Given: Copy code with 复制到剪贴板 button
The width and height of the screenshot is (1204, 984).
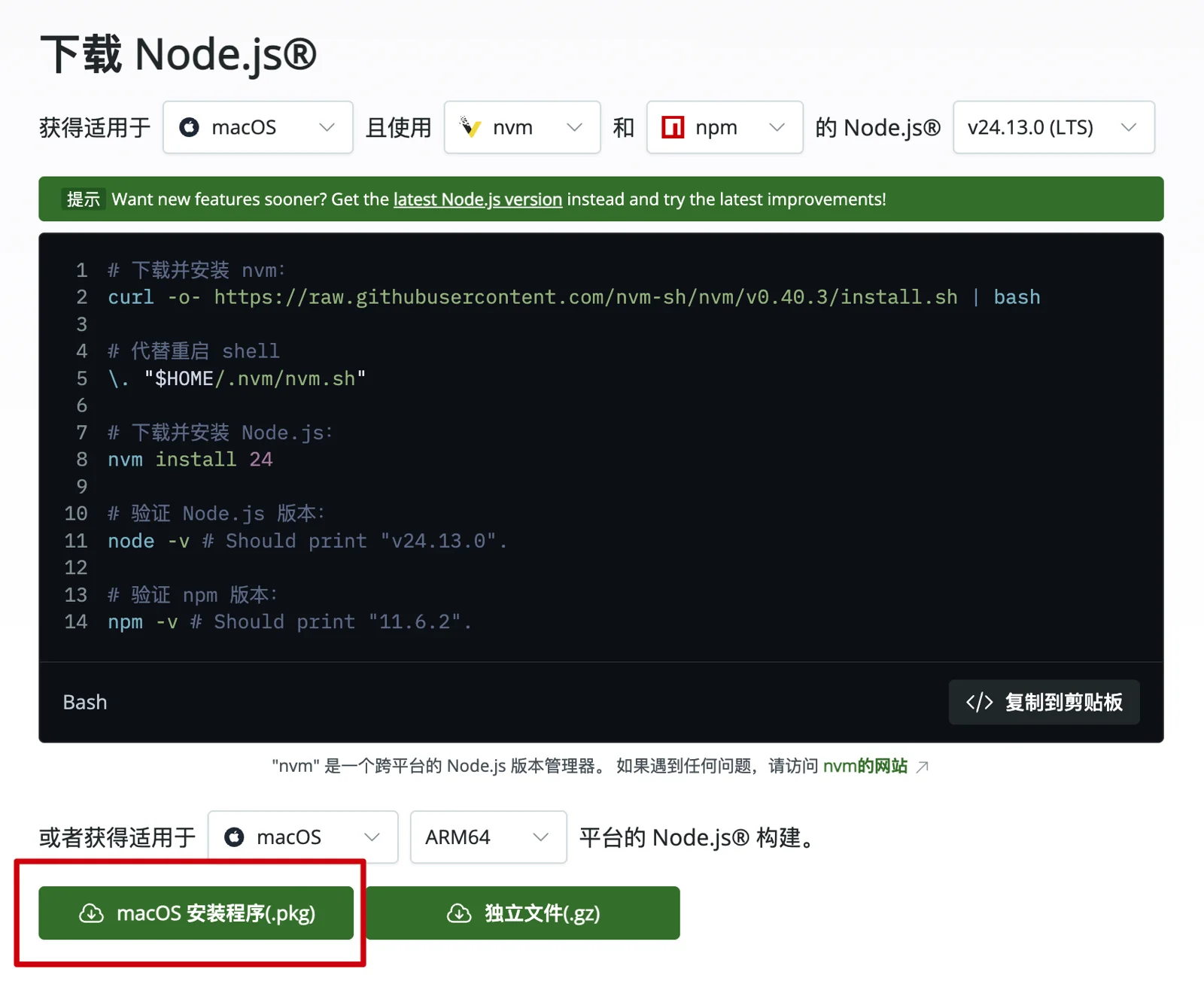Looking at the screenshot, I should click(1044, 703).
